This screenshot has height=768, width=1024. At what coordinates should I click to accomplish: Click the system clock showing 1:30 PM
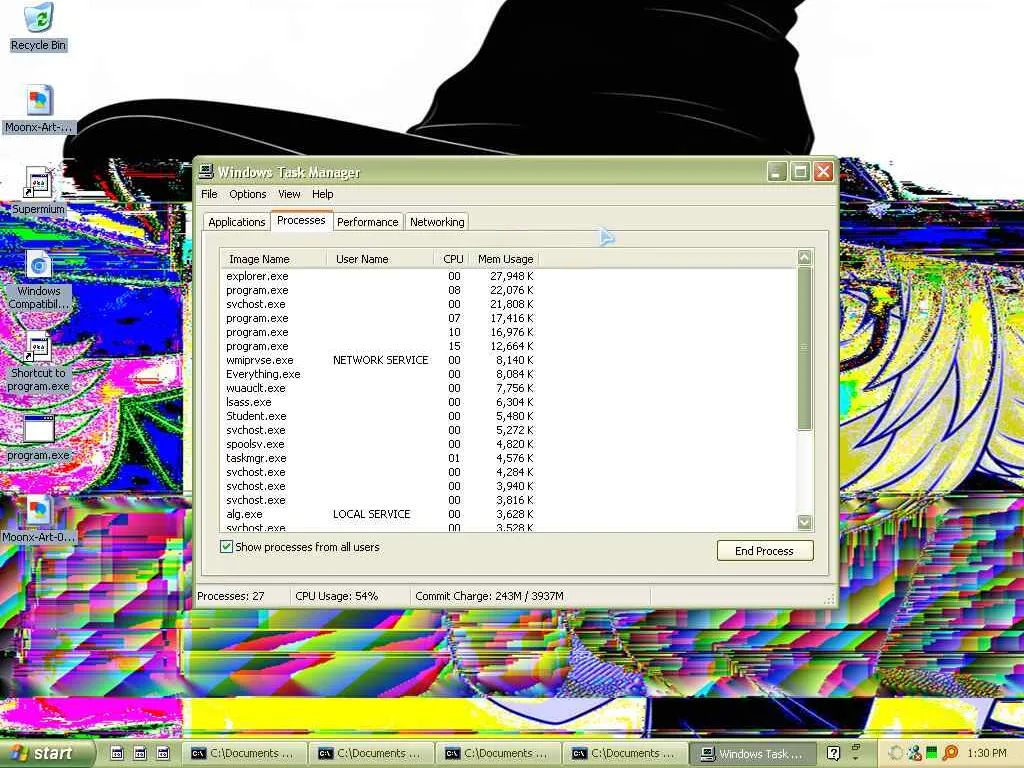point(987,753)
